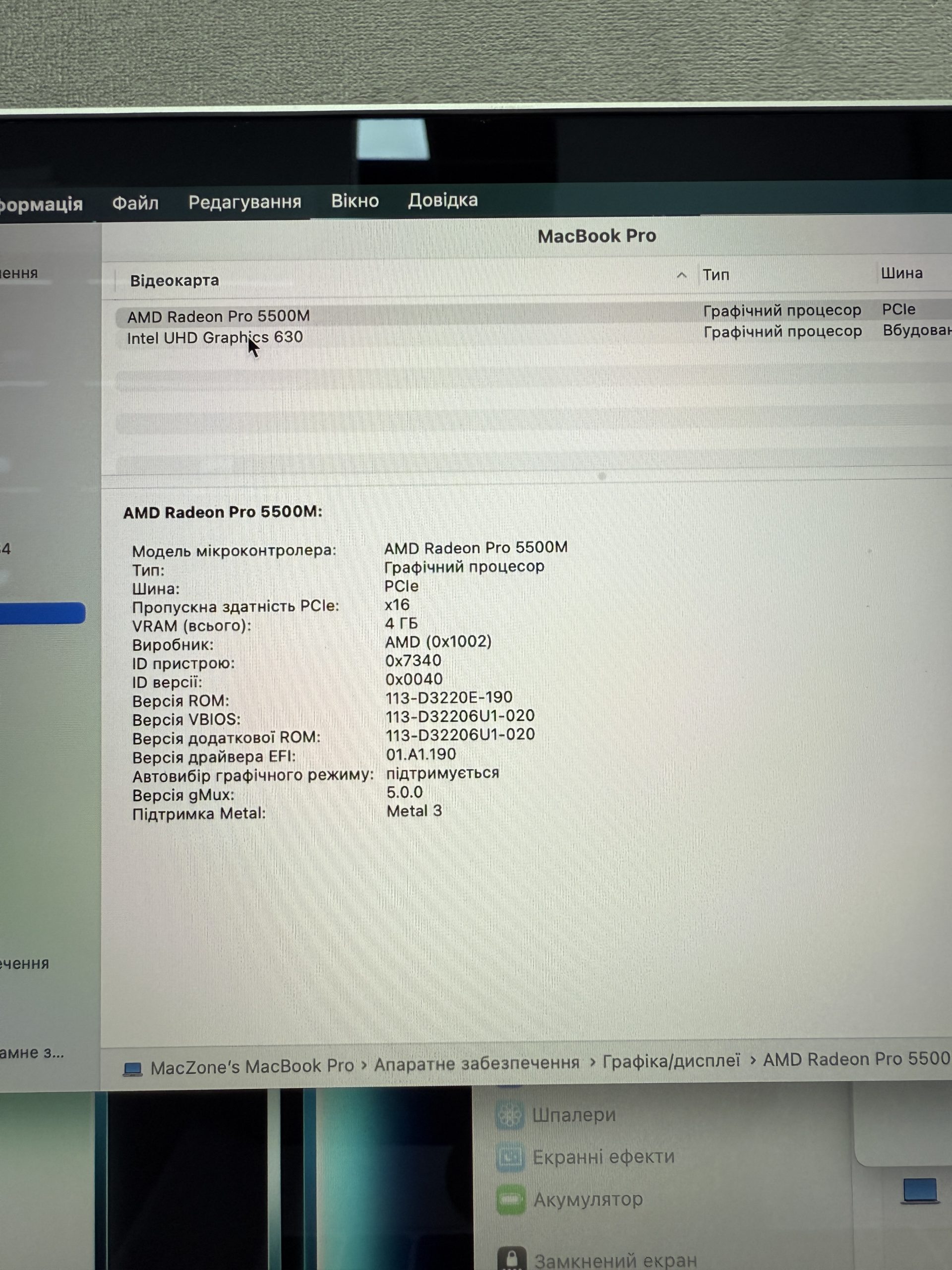Click MacZone's MacBook Pro in path bar
This screenshot has width=952, height=1270.
click(x=252, y=1067)
